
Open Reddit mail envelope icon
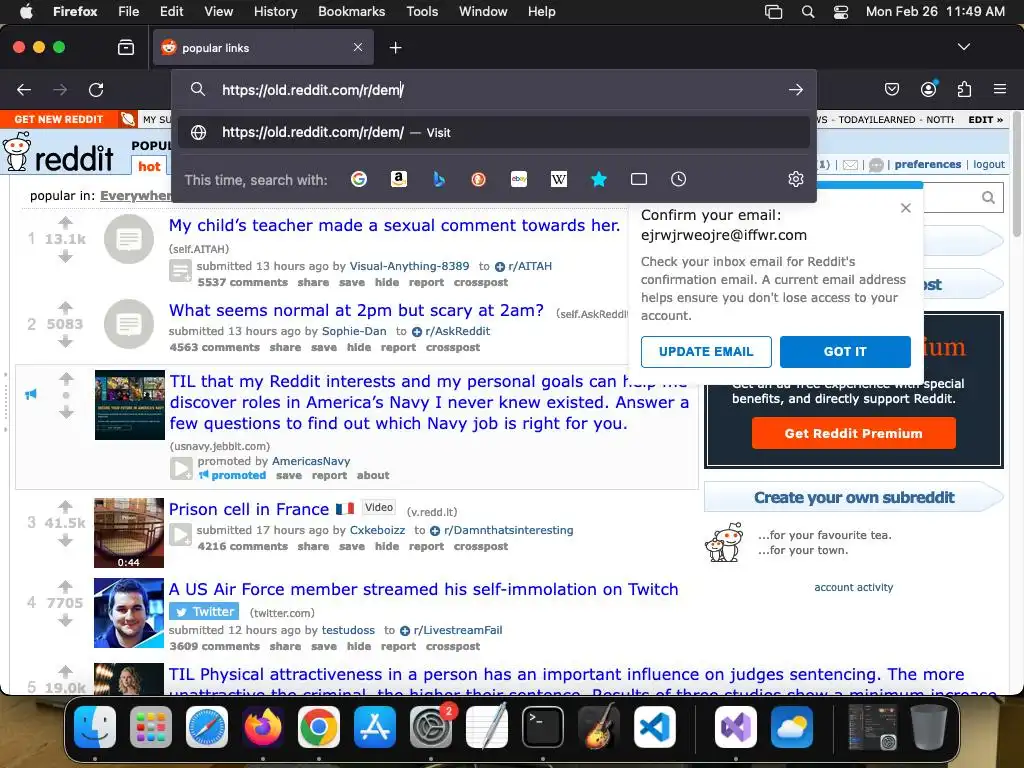pyautogui.click(x=850, y=165)
